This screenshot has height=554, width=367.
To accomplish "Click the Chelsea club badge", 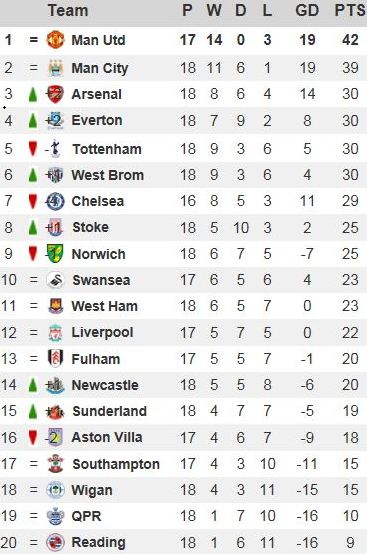I will coord(55,201).
